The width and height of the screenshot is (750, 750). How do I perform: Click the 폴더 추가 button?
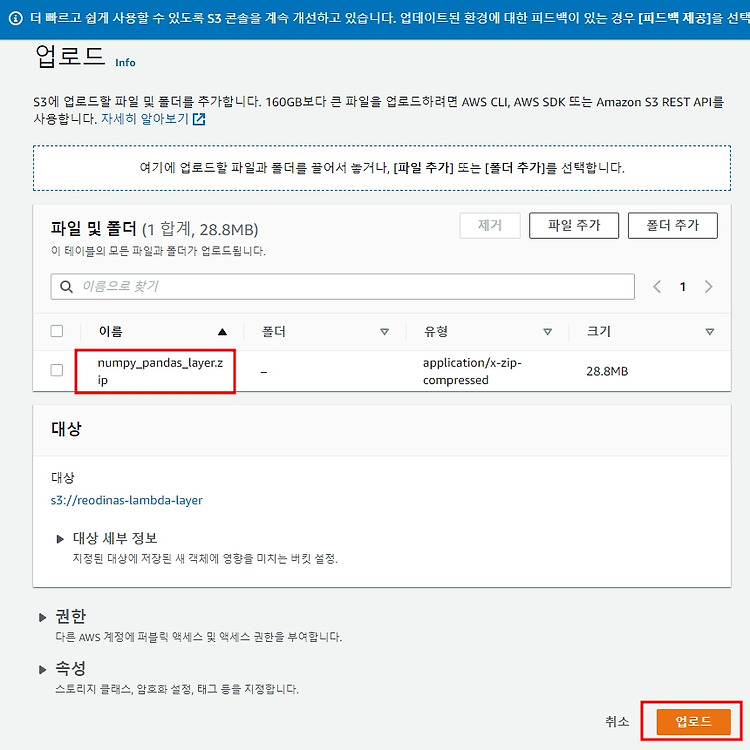(x=673, y=225)
